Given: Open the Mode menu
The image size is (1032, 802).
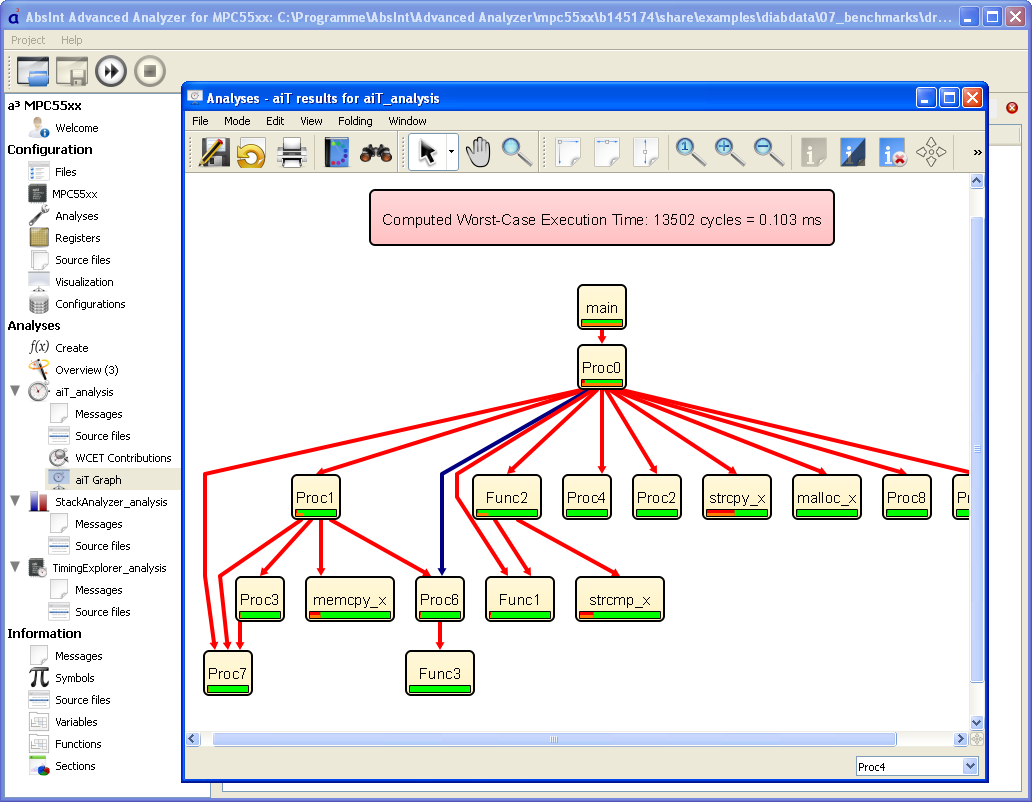Looking at the screenshot, I should [x=237, y=121].
